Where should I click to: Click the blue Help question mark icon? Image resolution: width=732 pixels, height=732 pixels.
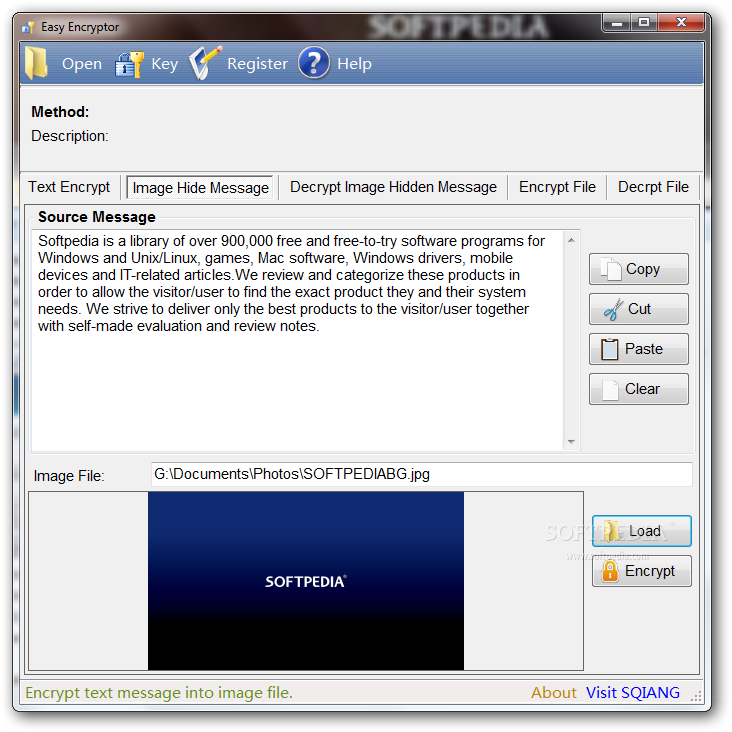click(314, 62)
